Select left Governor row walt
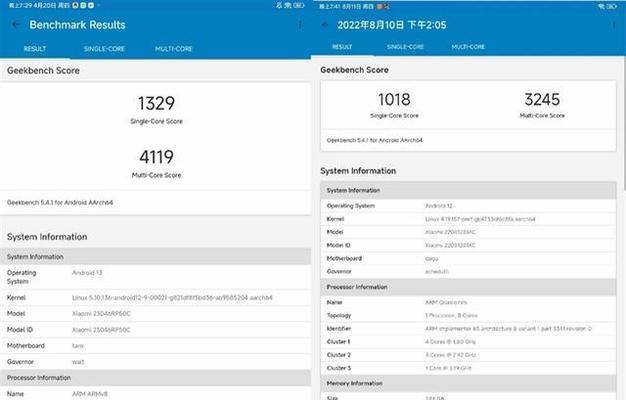 [155, 362]
